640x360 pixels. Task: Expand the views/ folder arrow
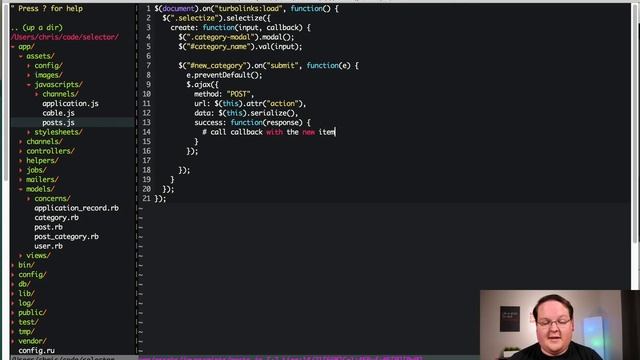point(21,256)
